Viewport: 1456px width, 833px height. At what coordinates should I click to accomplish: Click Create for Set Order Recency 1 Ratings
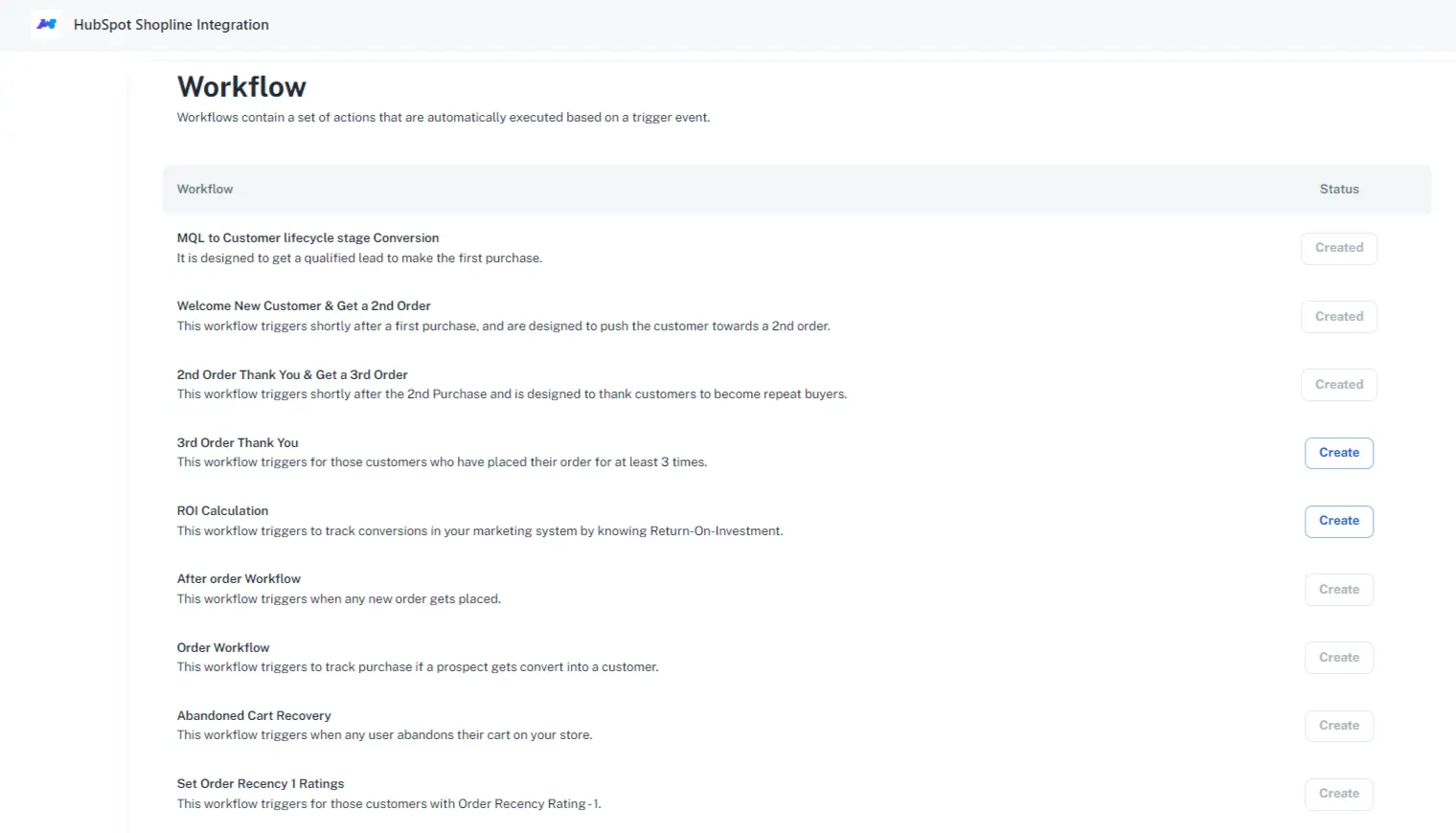click(x=1338, y=793)
